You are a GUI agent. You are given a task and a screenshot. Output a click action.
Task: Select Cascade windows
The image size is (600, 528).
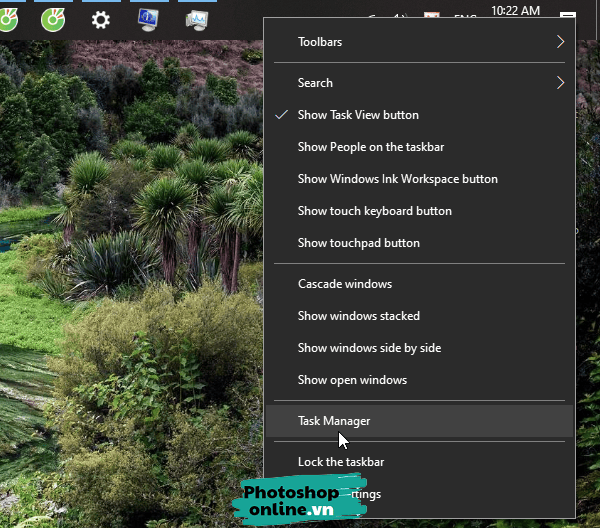point(344,284)
